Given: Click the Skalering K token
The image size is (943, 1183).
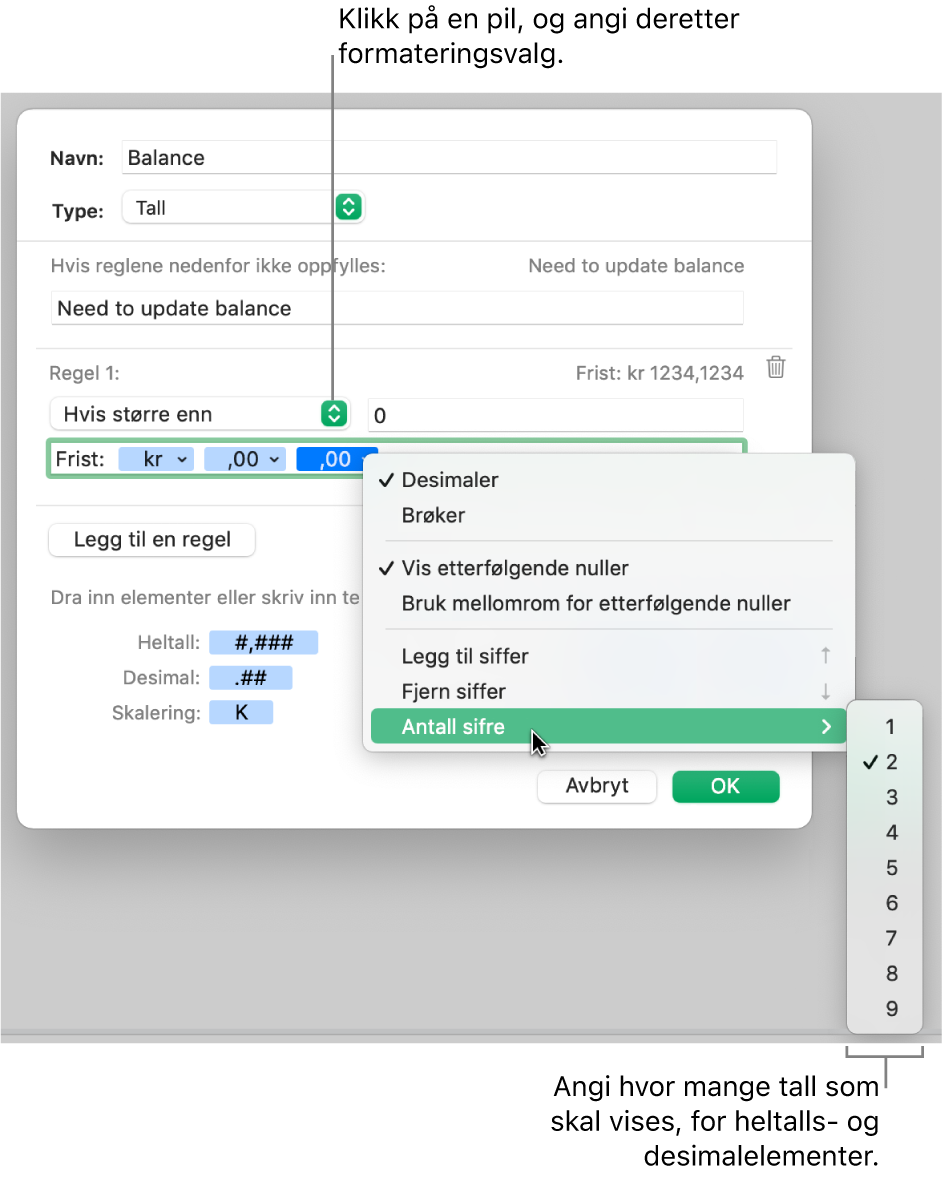Looking at the screenshot, I should [241, 712].
